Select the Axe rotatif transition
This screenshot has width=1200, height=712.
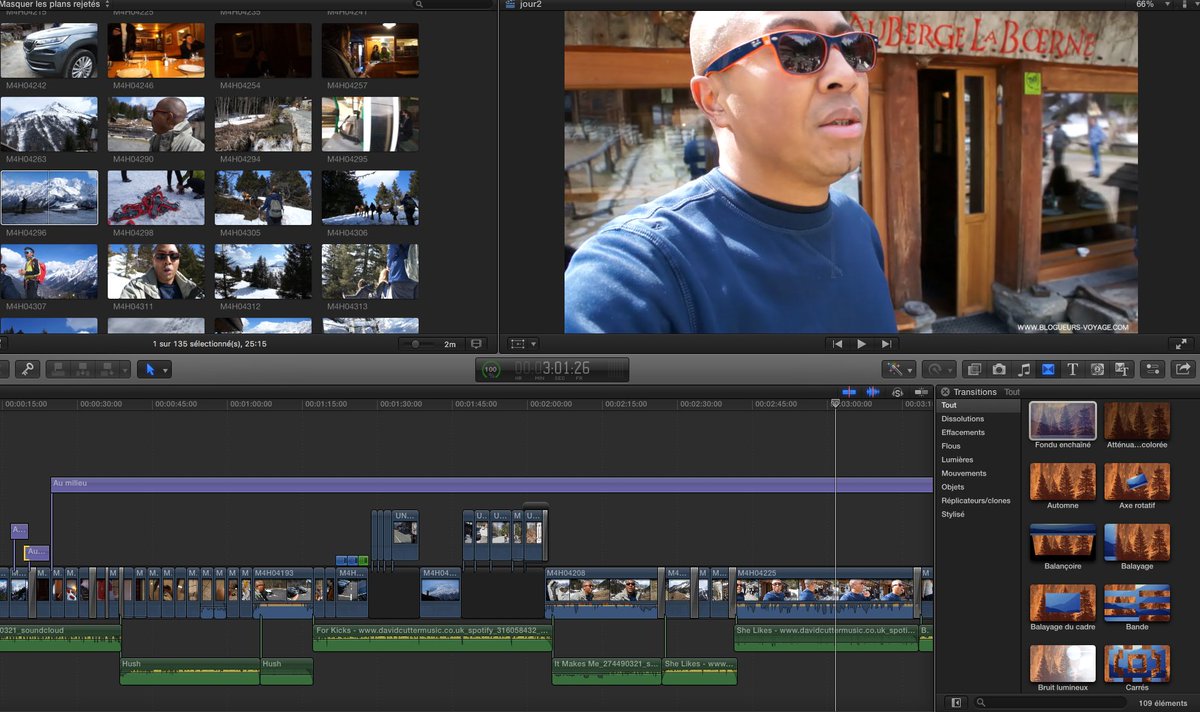pos(1137,482)
